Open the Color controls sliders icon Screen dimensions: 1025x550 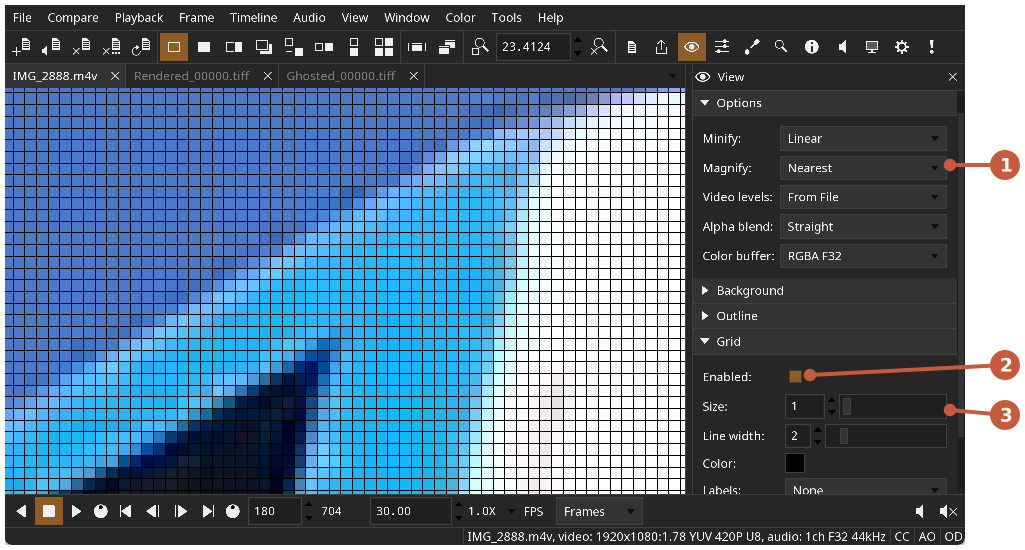[722, 47]
